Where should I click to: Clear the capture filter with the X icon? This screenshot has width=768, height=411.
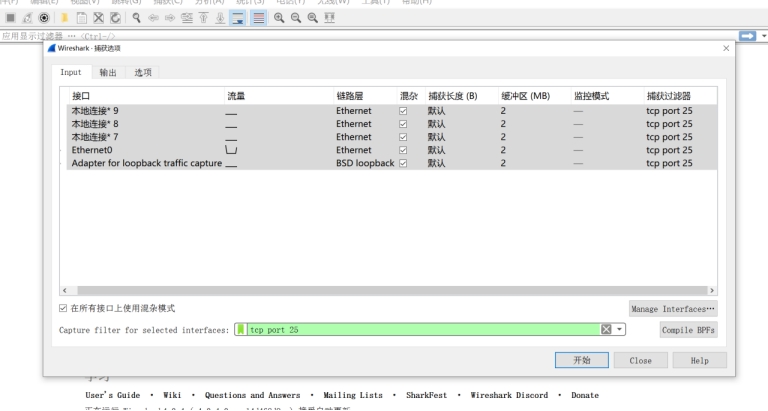(605, 330)
